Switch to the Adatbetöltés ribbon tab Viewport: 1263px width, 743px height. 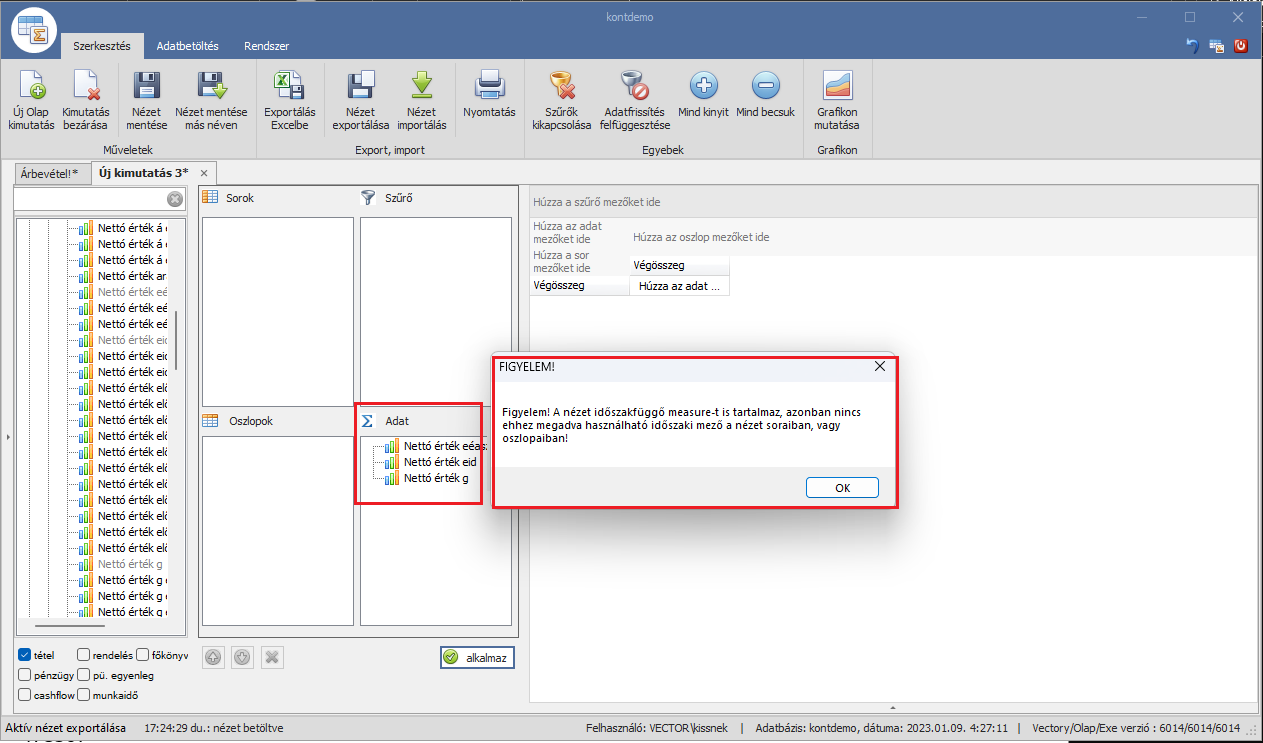tap(187, 46)
